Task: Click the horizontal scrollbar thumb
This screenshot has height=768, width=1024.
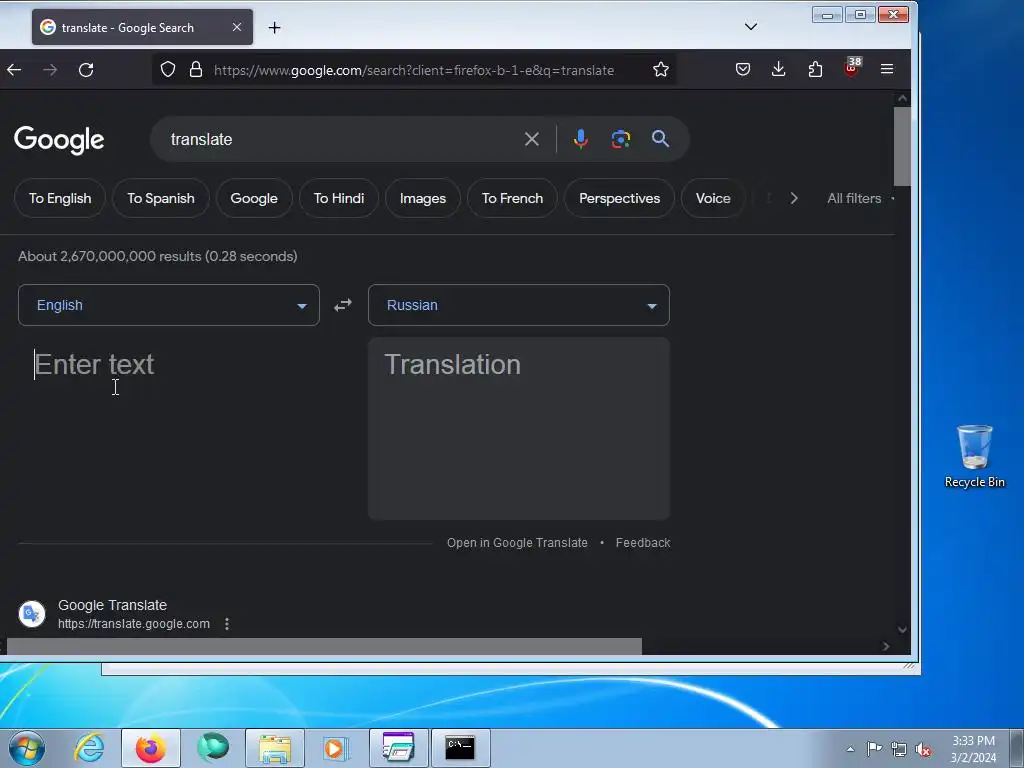Action: [324, 647]
